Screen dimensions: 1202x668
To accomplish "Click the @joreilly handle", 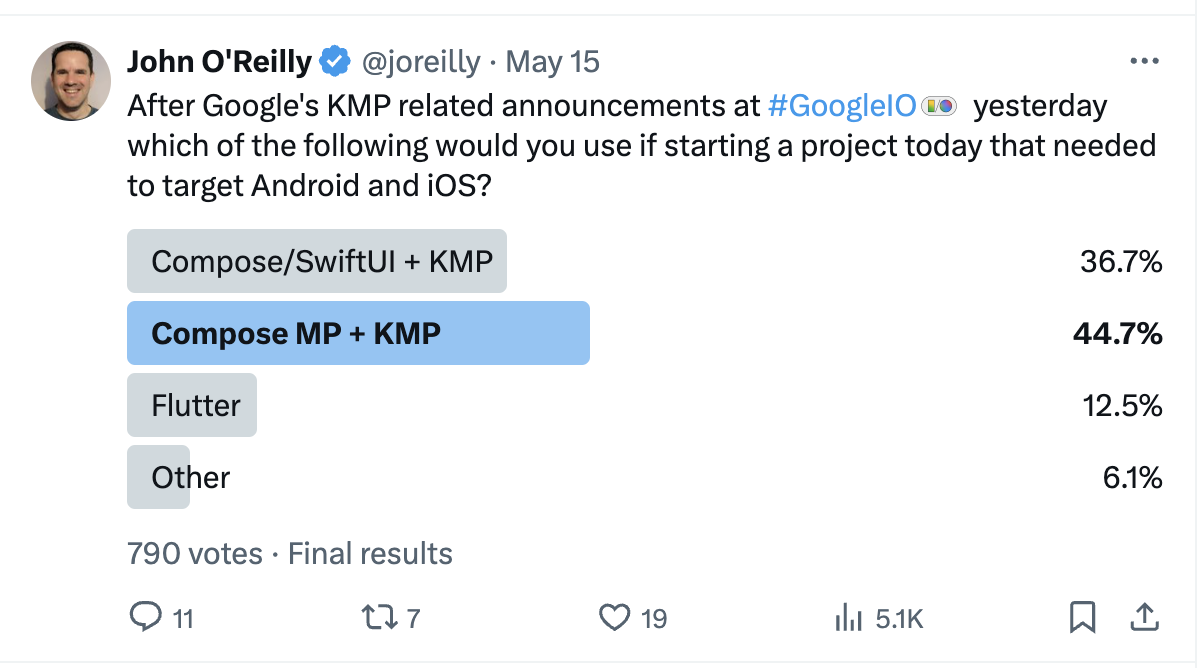I will click(423, 61).
